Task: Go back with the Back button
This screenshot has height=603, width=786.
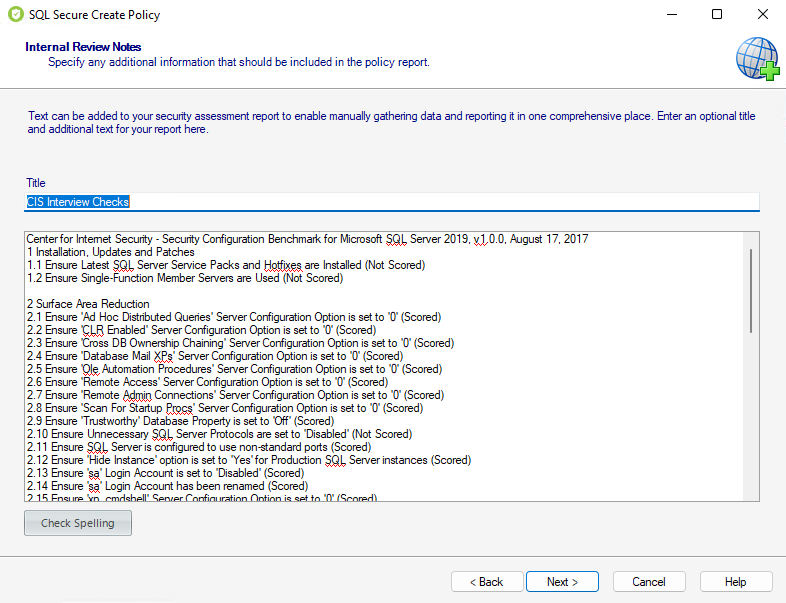Action: [x=487, y=582]
